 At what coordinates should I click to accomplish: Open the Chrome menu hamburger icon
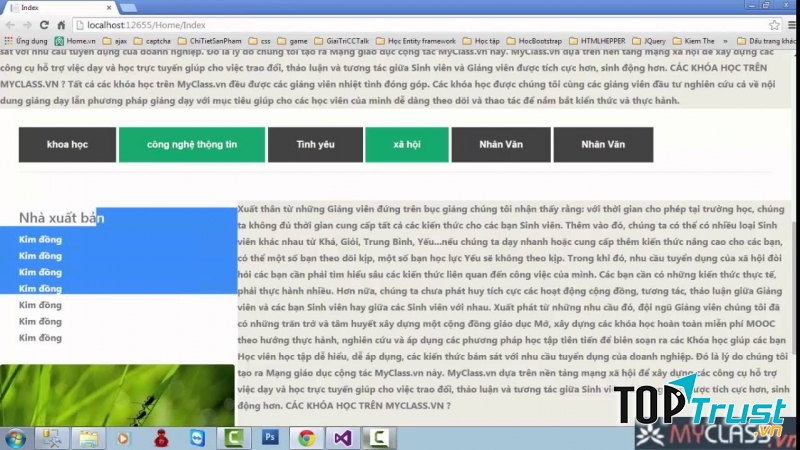791,25
